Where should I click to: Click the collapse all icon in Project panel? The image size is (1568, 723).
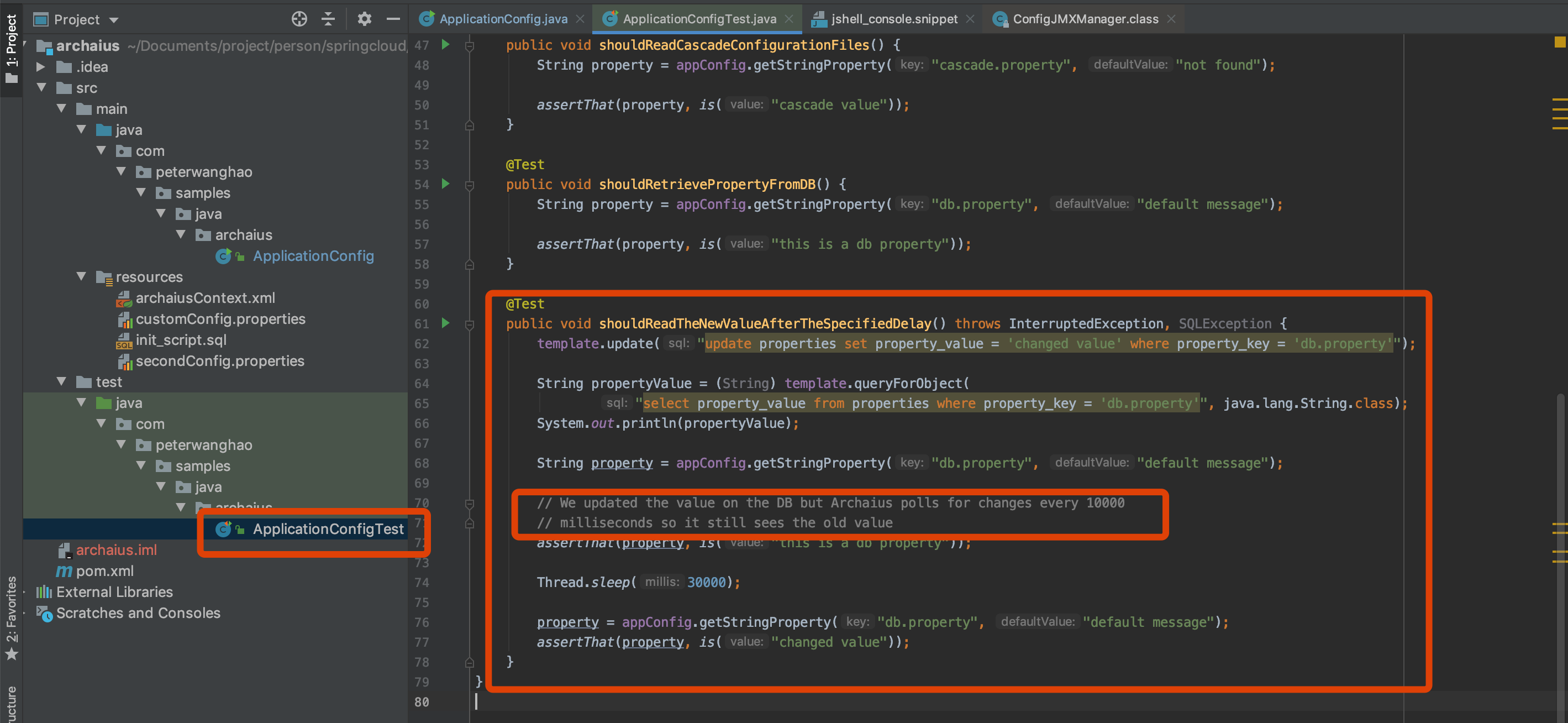point(328,19)
